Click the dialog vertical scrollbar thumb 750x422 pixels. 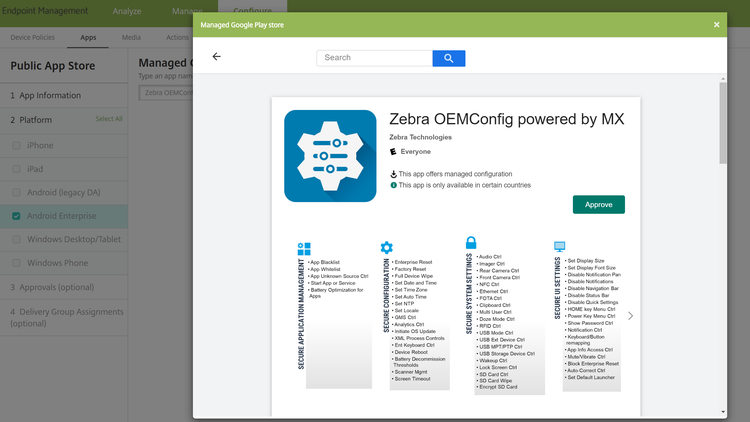coord(723,123)
